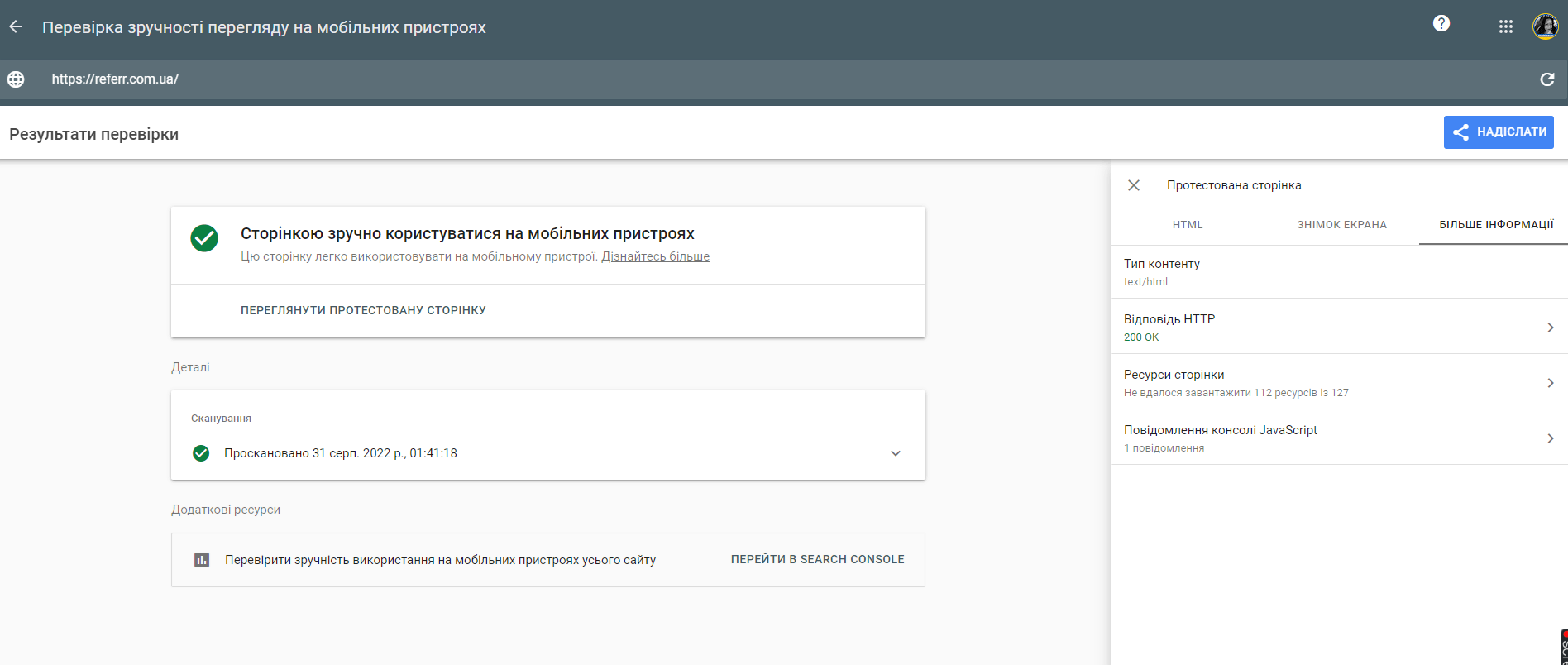Expand Повідомлення консолі JavaScript row

(1339, 438)
